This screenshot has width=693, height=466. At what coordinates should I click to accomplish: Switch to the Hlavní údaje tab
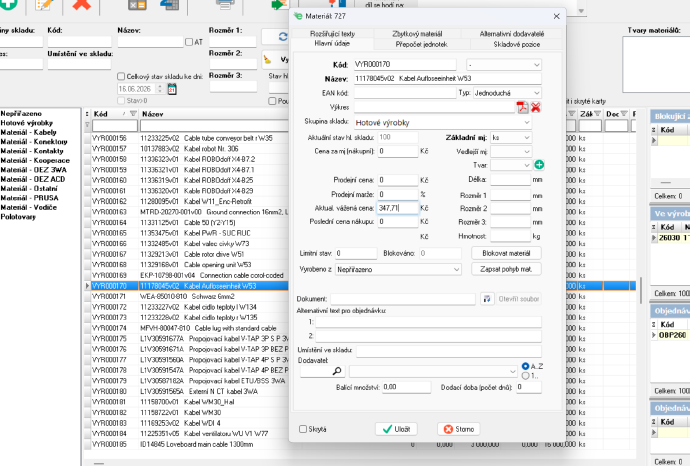point(332,44)
